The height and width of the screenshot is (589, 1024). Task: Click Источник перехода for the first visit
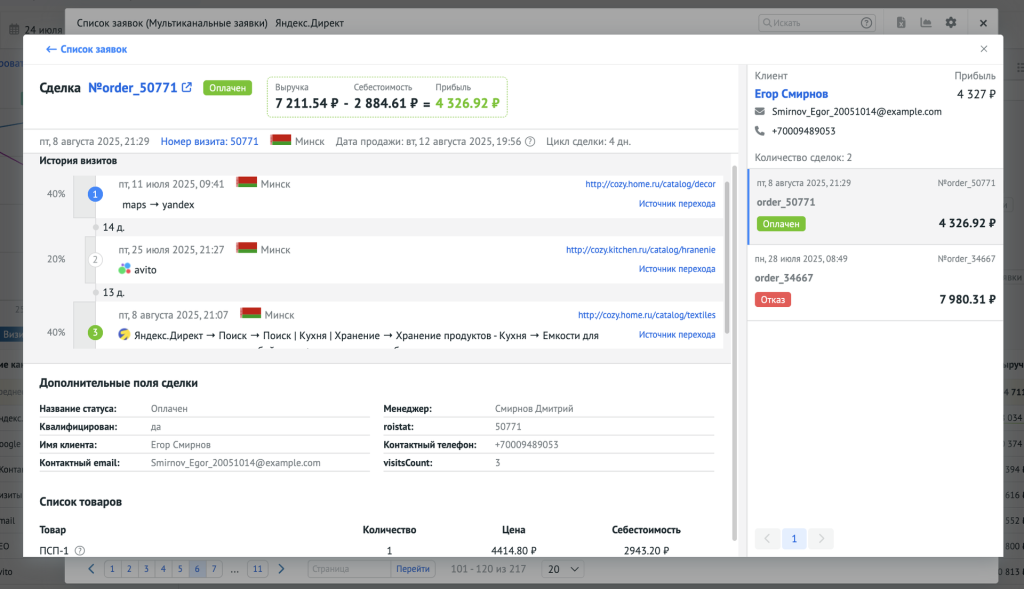point(677,204)
